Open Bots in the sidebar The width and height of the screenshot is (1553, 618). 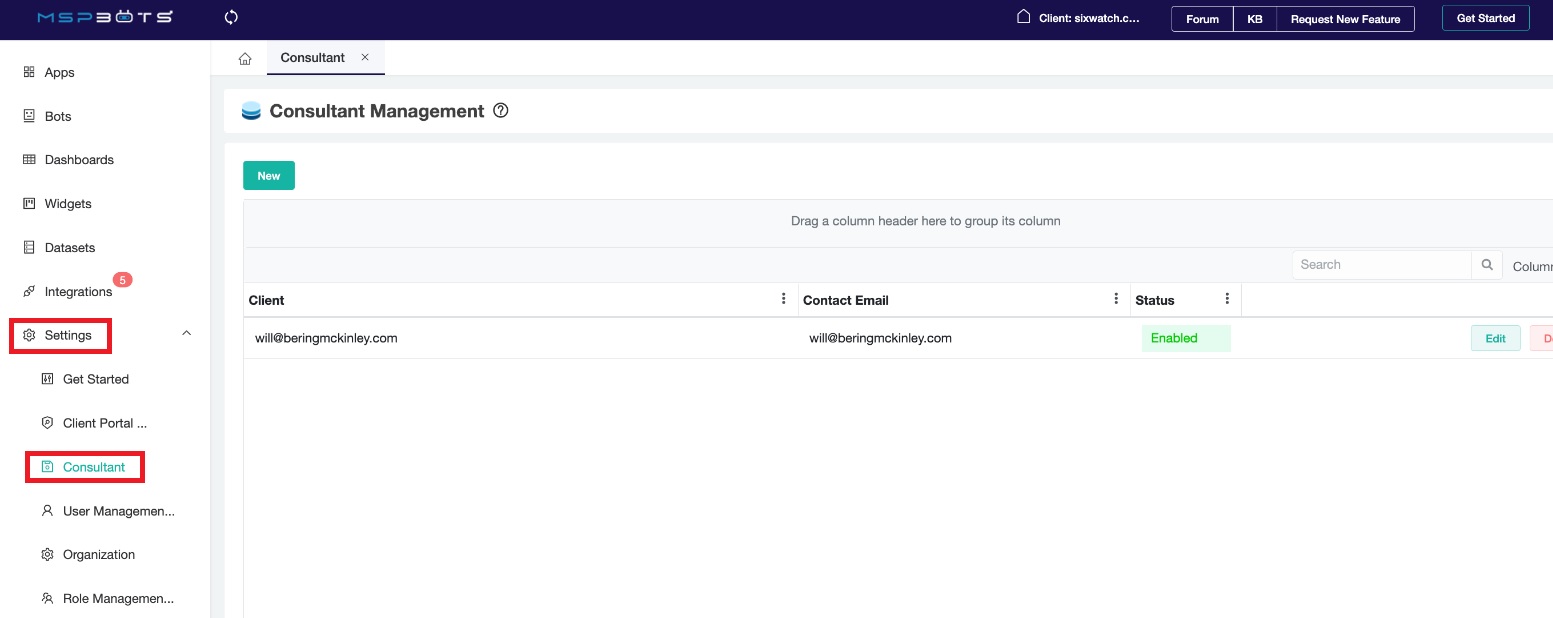[58, 117]
